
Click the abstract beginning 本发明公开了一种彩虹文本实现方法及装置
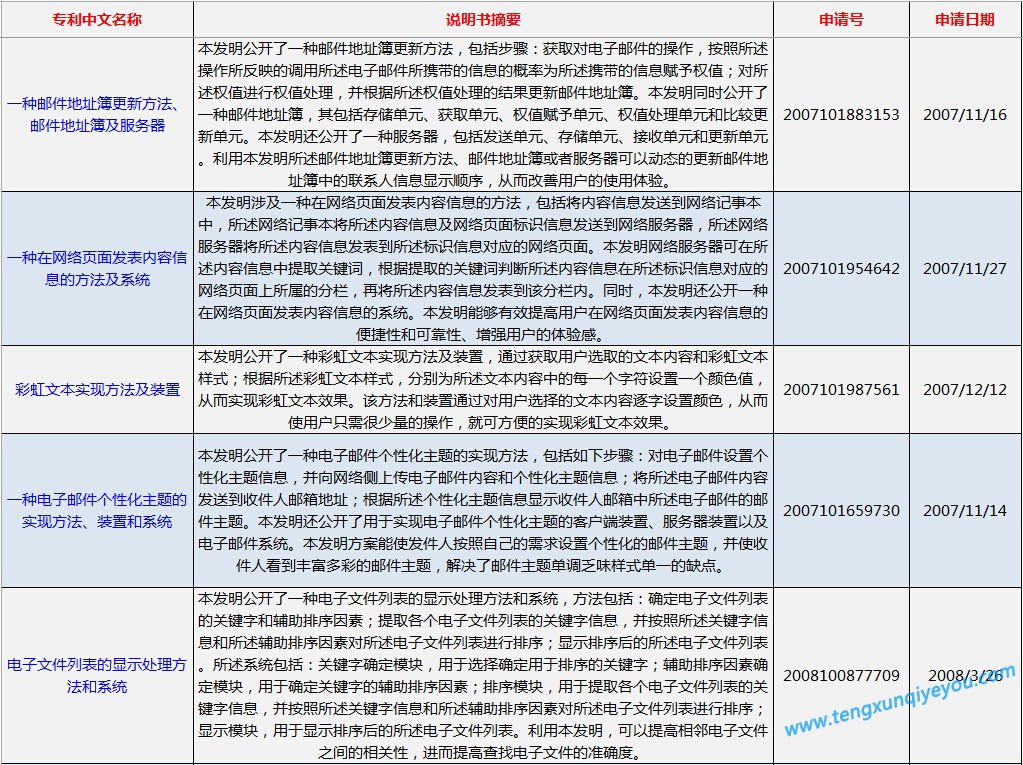483,389
